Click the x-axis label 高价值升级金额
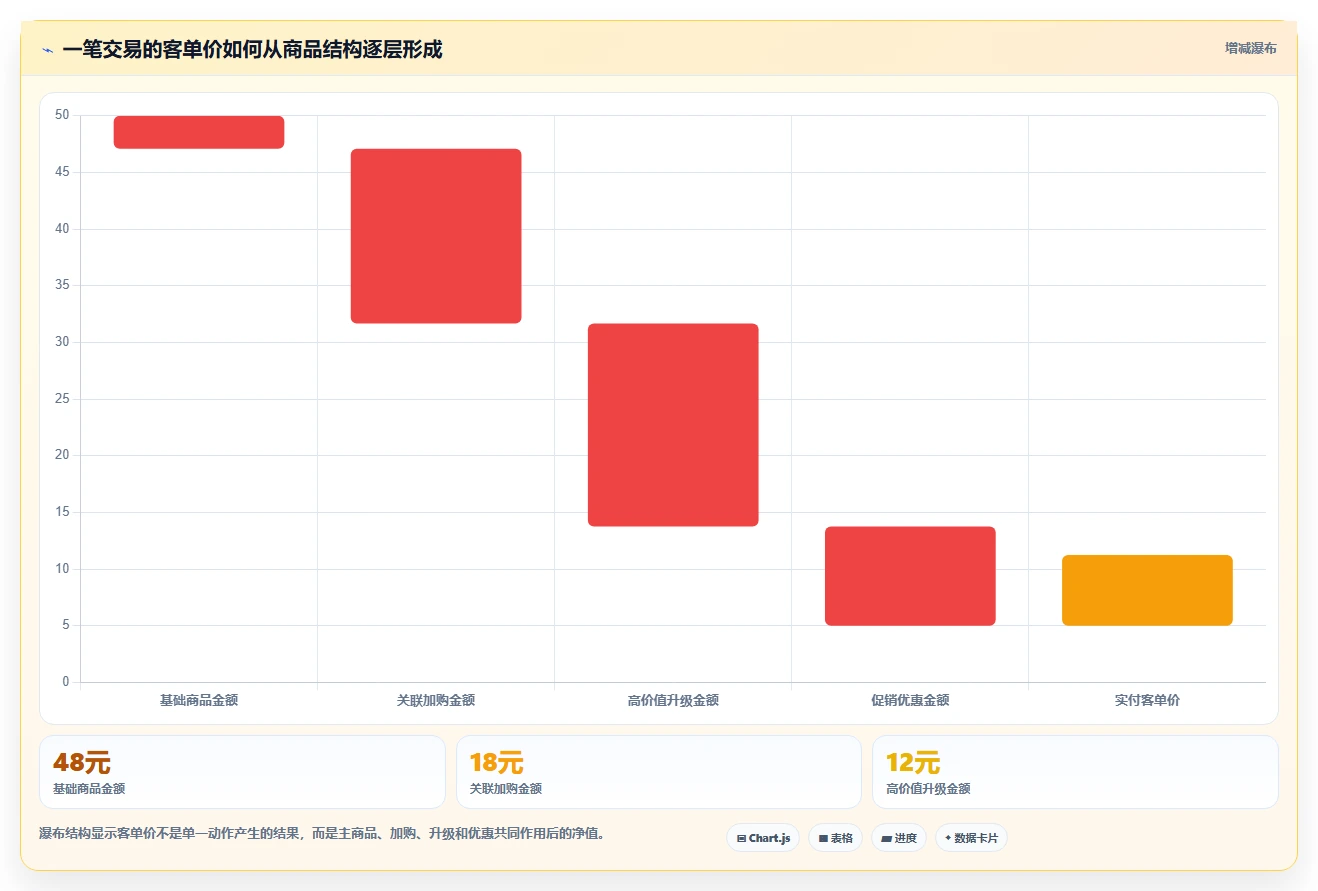 [673, 700]
